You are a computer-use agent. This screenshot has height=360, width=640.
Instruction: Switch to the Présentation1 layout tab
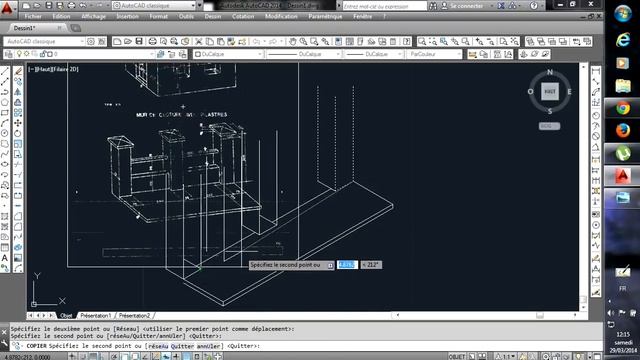pos(96,316)
